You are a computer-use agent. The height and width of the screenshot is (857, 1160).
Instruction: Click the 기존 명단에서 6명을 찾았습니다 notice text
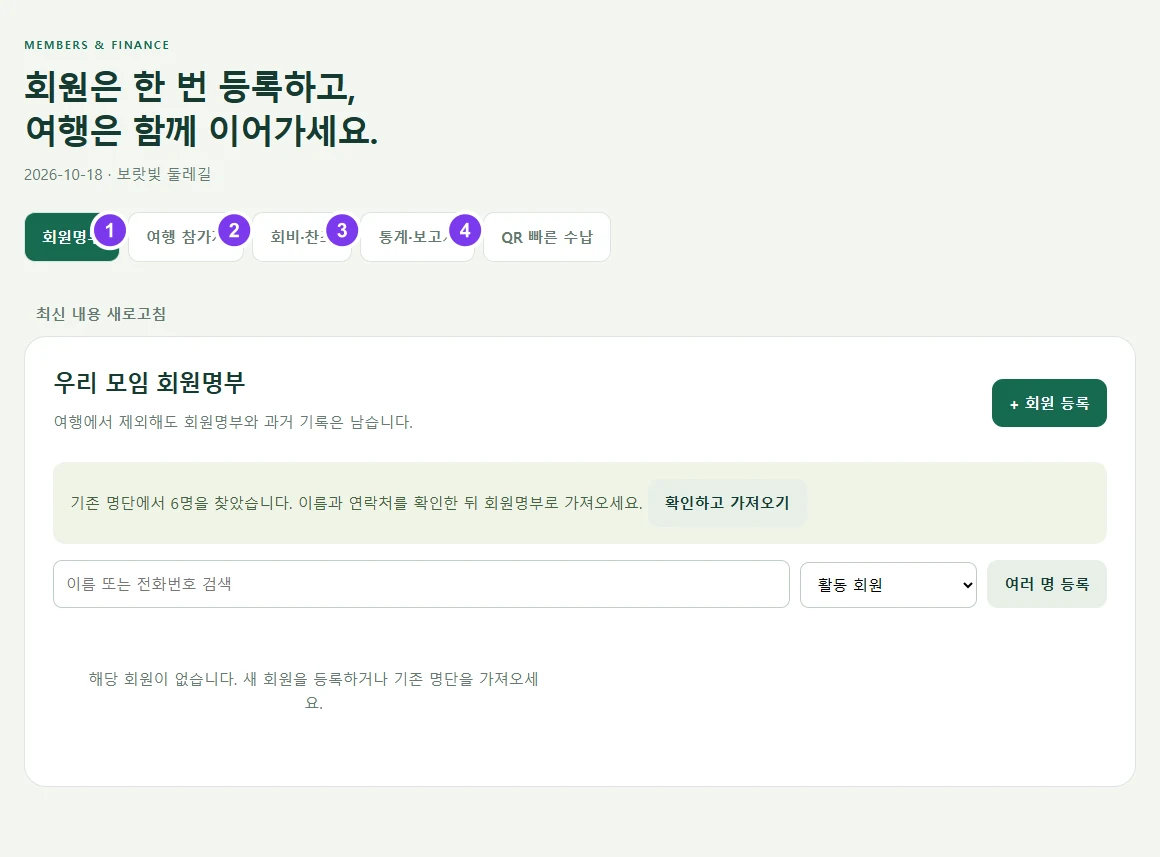[357, 503]
